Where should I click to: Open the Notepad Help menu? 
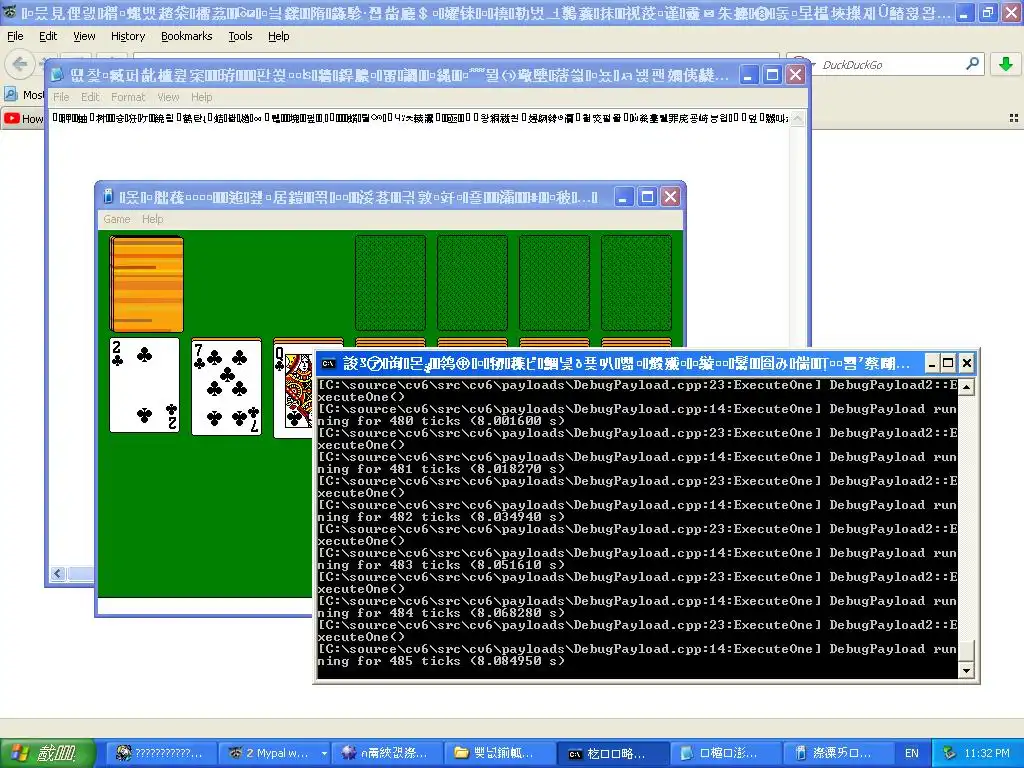pos(202,97)
